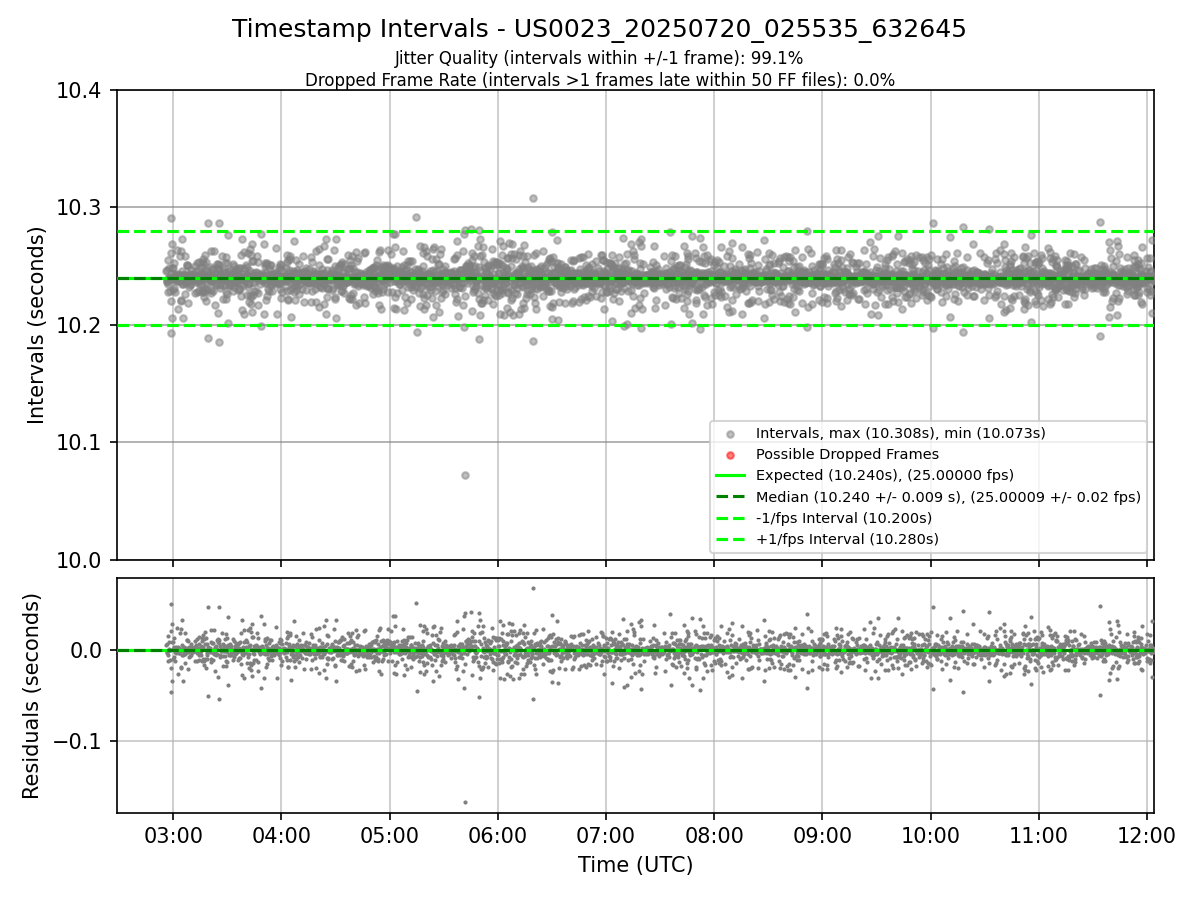
Task: Click the 07:00 x-axis tick label
Action: coord(606,835)
